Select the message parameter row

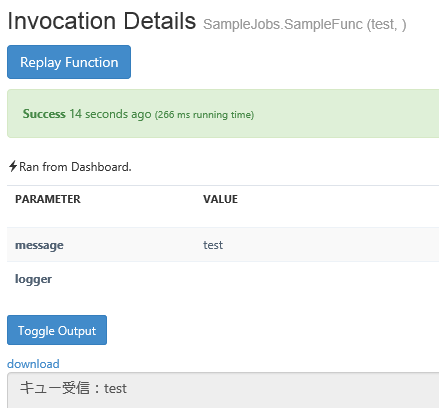tap(223, 245)
